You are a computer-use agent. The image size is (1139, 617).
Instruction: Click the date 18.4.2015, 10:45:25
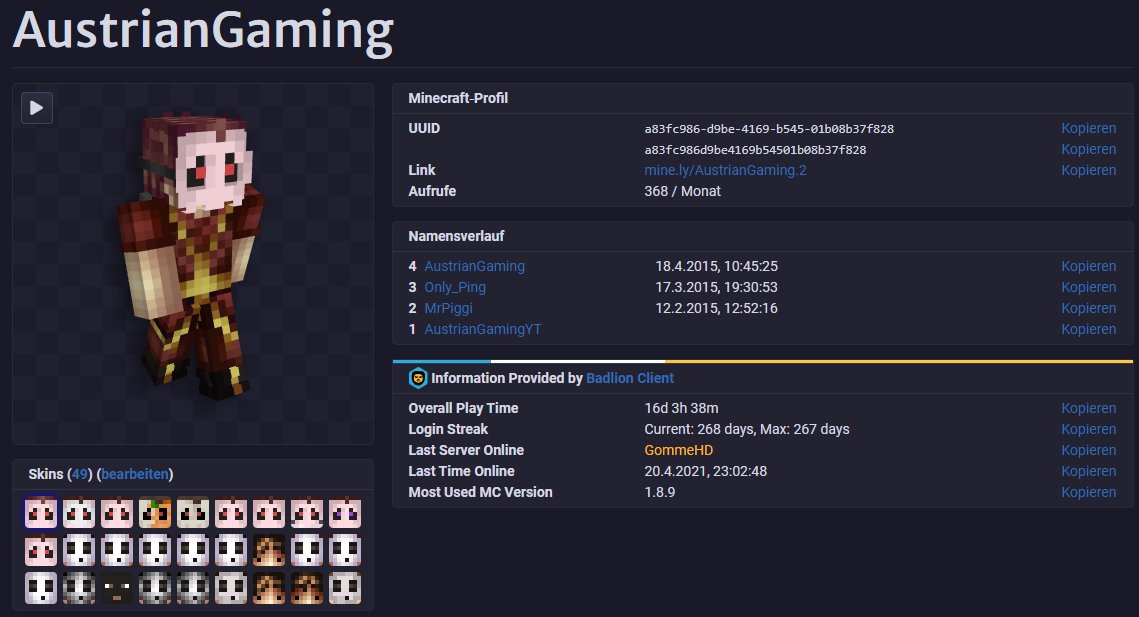coord(716,266)
